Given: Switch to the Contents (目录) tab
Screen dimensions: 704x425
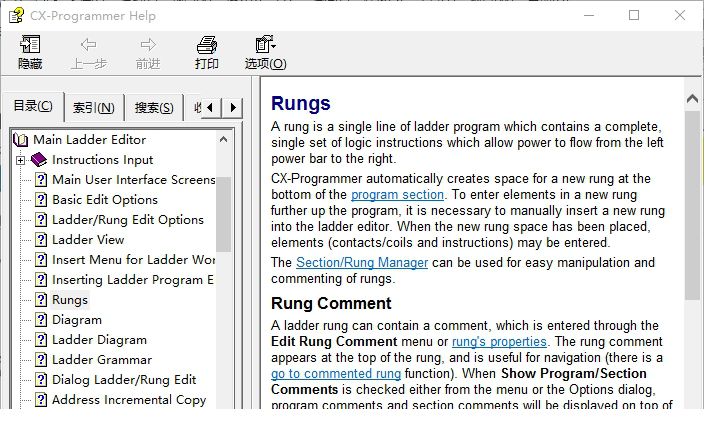Looking at the screenshot, I should pyautogui.click(x=33, y=106).
